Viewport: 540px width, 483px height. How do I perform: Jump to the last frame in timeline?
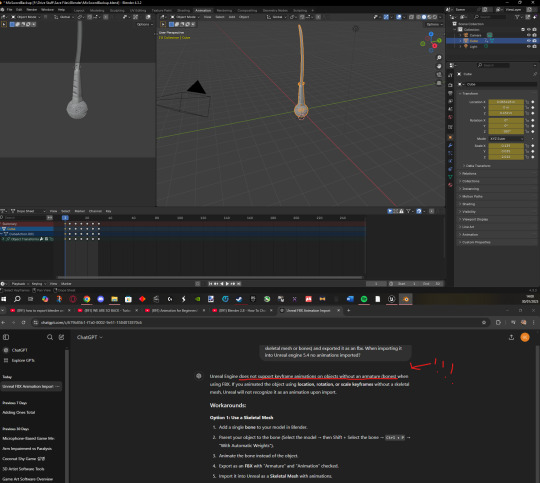tap(239, 284)
